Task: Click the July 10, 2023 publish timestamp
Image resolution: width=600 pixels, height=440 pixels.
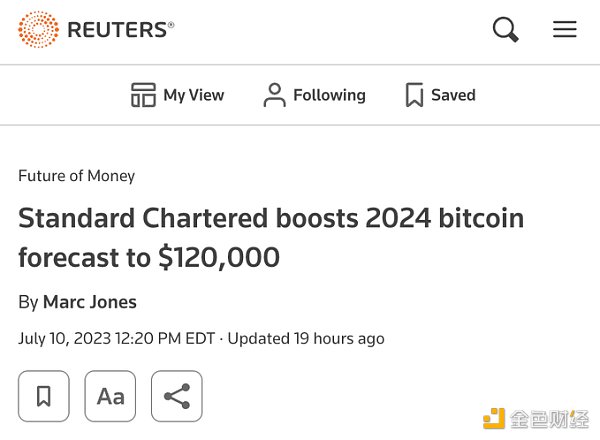Action: tap(116, 338)
